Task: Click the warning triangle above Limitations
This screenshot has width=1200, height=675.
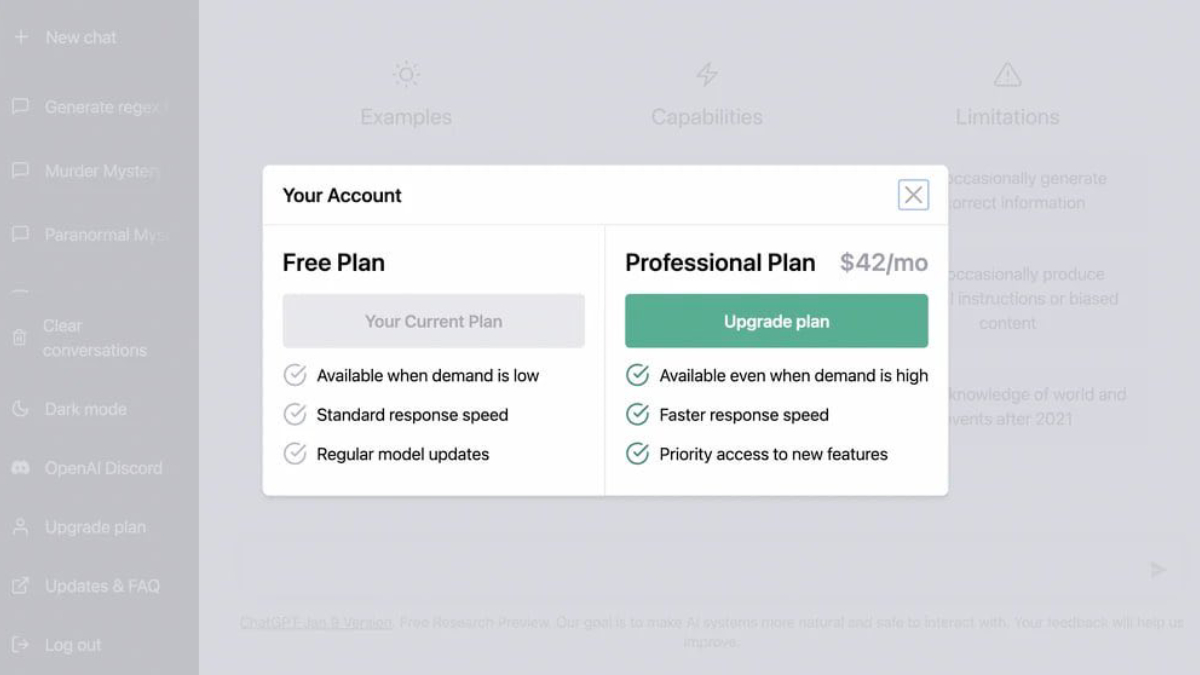Action: [1007, 74]
